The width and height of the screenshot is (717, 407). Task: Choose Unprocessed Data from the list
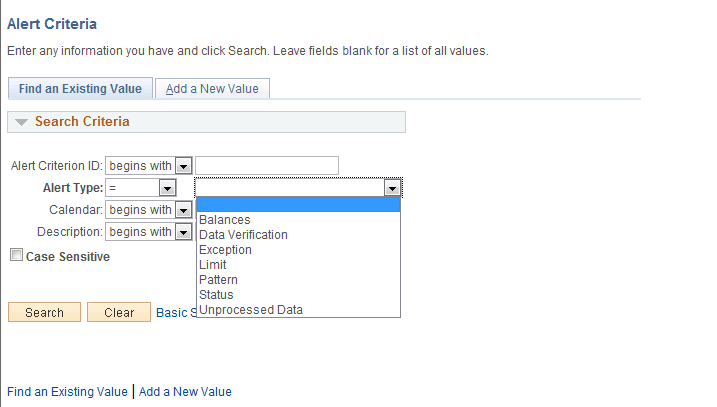tap(250, 310)
